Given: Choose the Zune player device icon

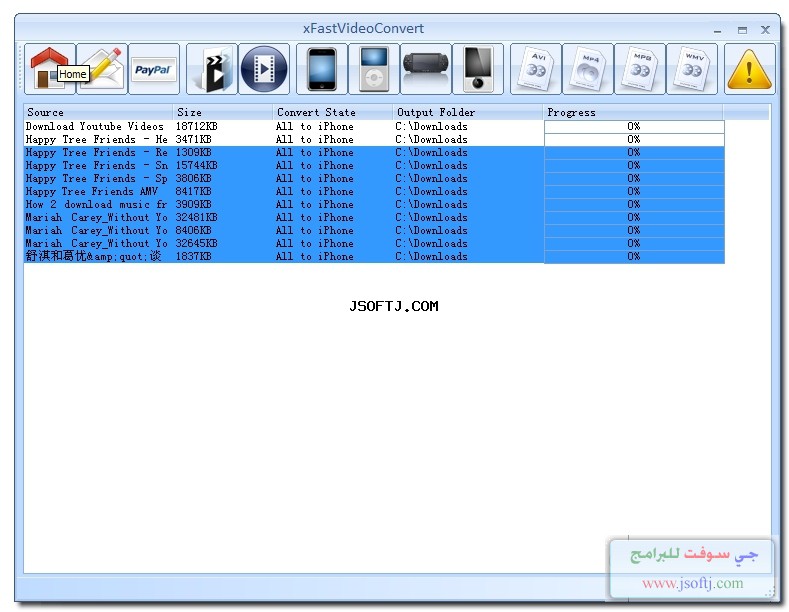Looking at the screenshot, I should tap(478, 68).
